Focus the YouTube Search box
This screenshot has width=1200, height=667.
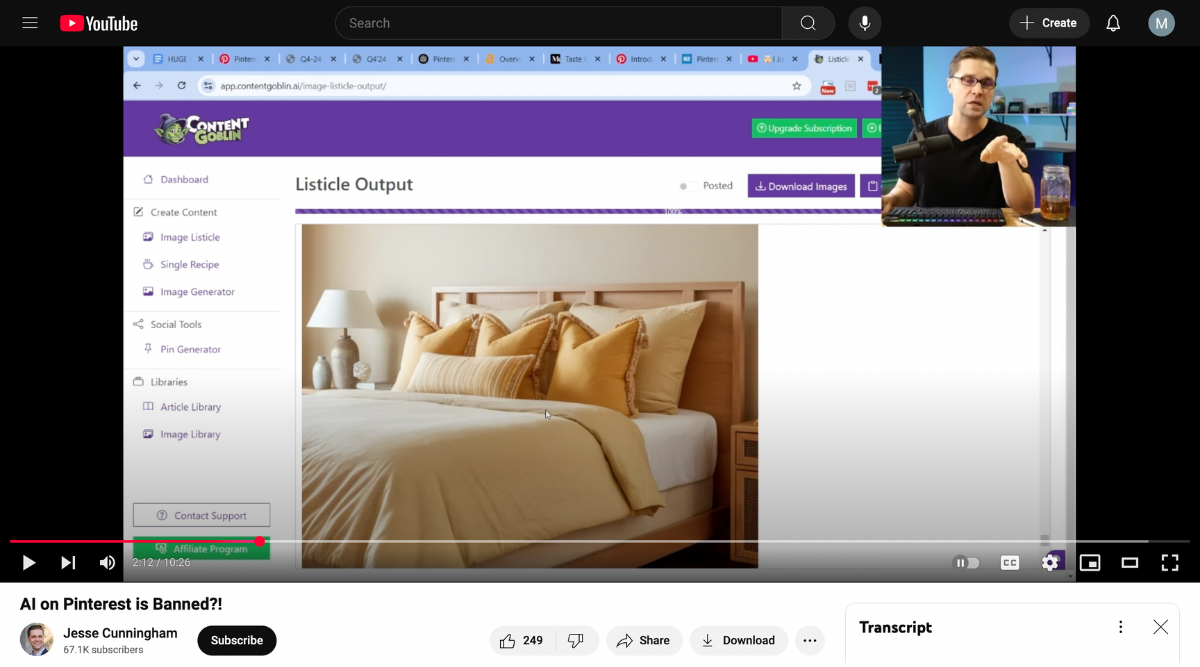tap(558, 23)
